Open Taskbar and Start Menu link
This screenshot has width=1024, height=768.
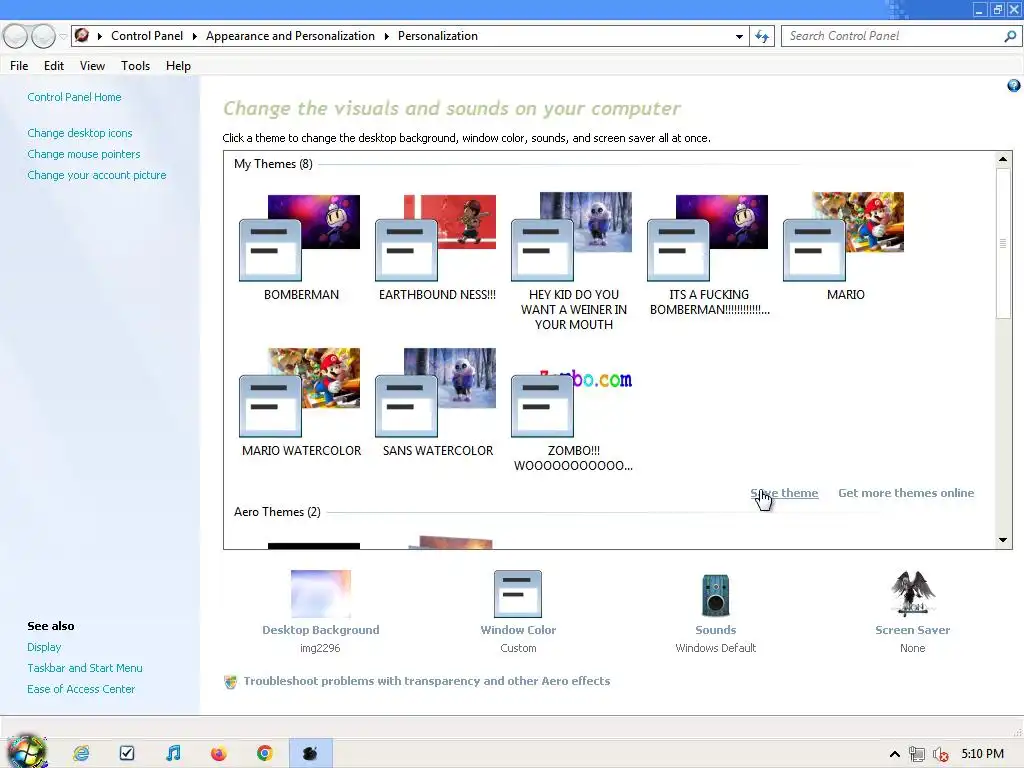[85, 667]
